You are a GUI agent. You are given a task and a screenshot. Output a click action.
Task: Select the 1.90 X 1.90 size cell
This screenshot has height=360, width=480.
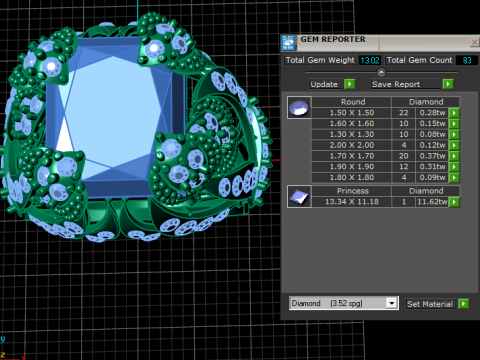click(x=351, y=167)
